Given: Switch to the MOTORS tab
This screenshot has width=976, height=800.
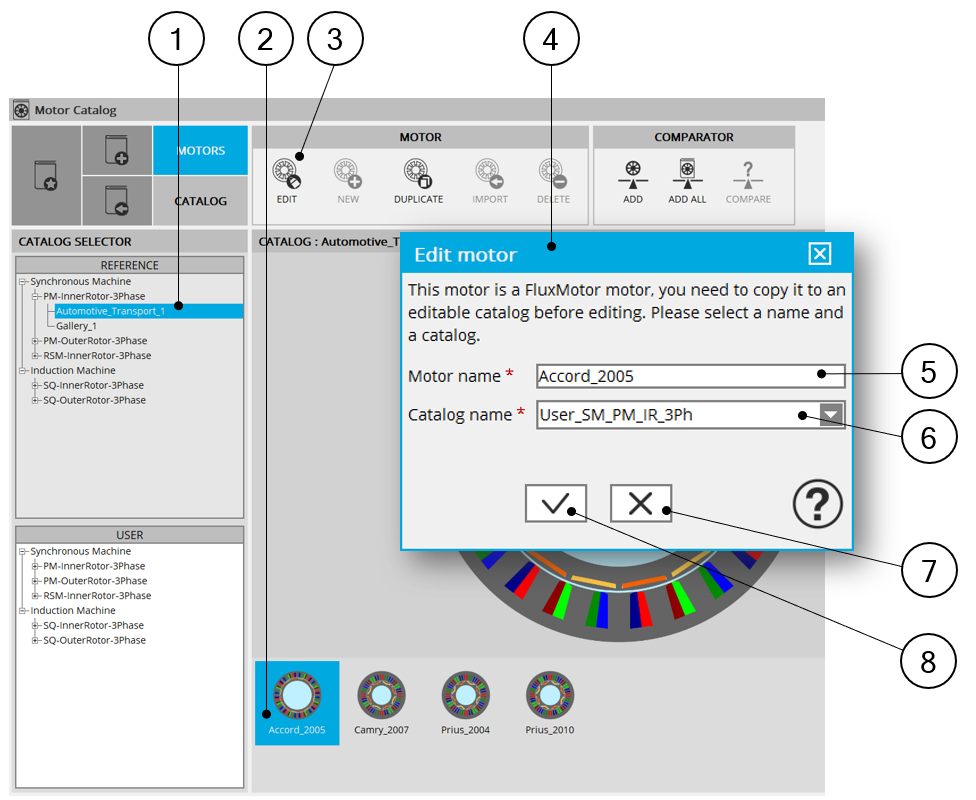Looking at the screenshot, I should tap(201, 151).
